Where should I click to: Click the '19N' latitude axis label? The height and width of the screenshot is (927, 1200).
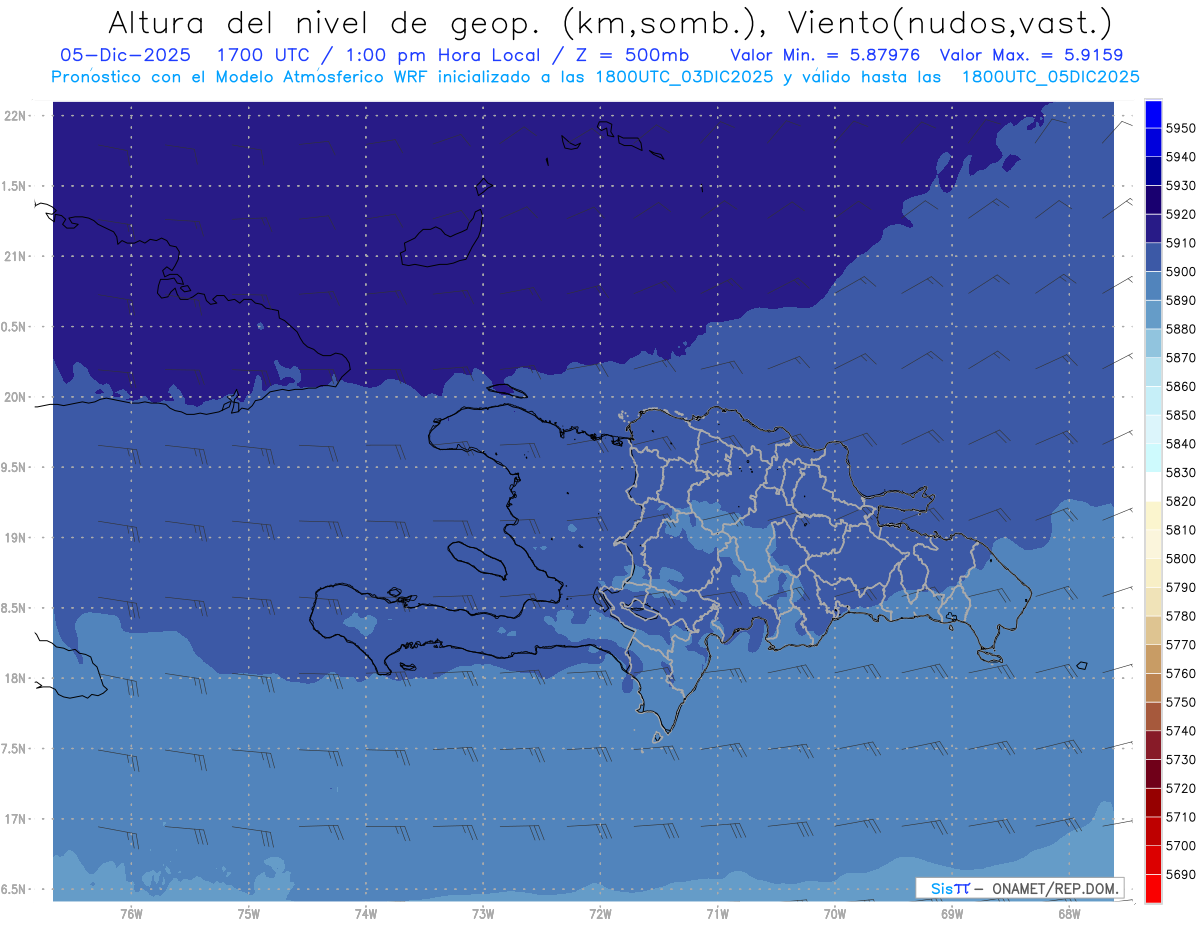point(14,538)
